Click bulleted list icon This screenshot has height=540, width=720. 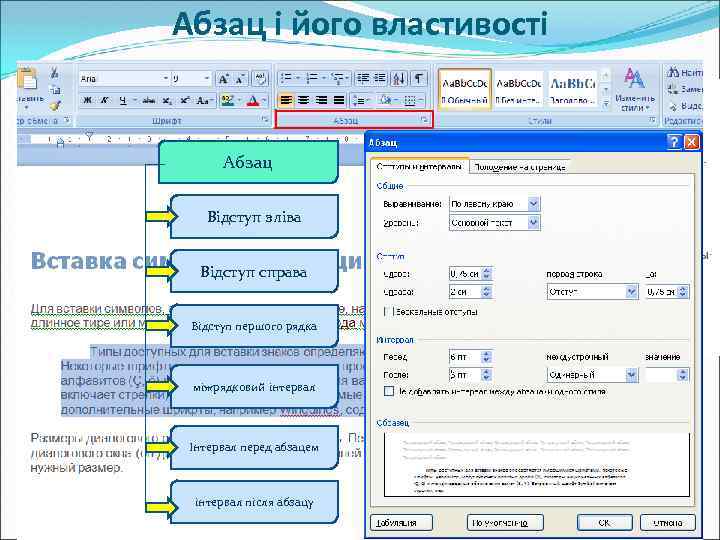(287, 78)
